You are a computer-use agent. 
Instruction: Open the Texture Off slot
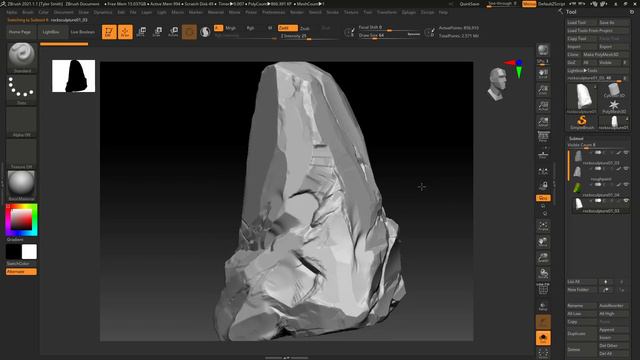coord(22,154)
